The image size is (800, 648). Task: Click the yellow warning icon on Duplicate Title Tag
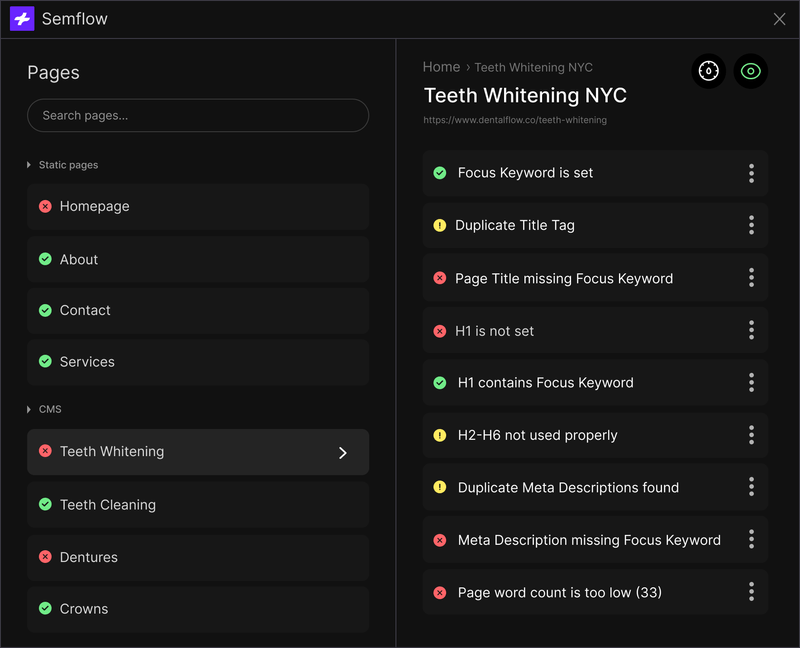coord(440,225)
